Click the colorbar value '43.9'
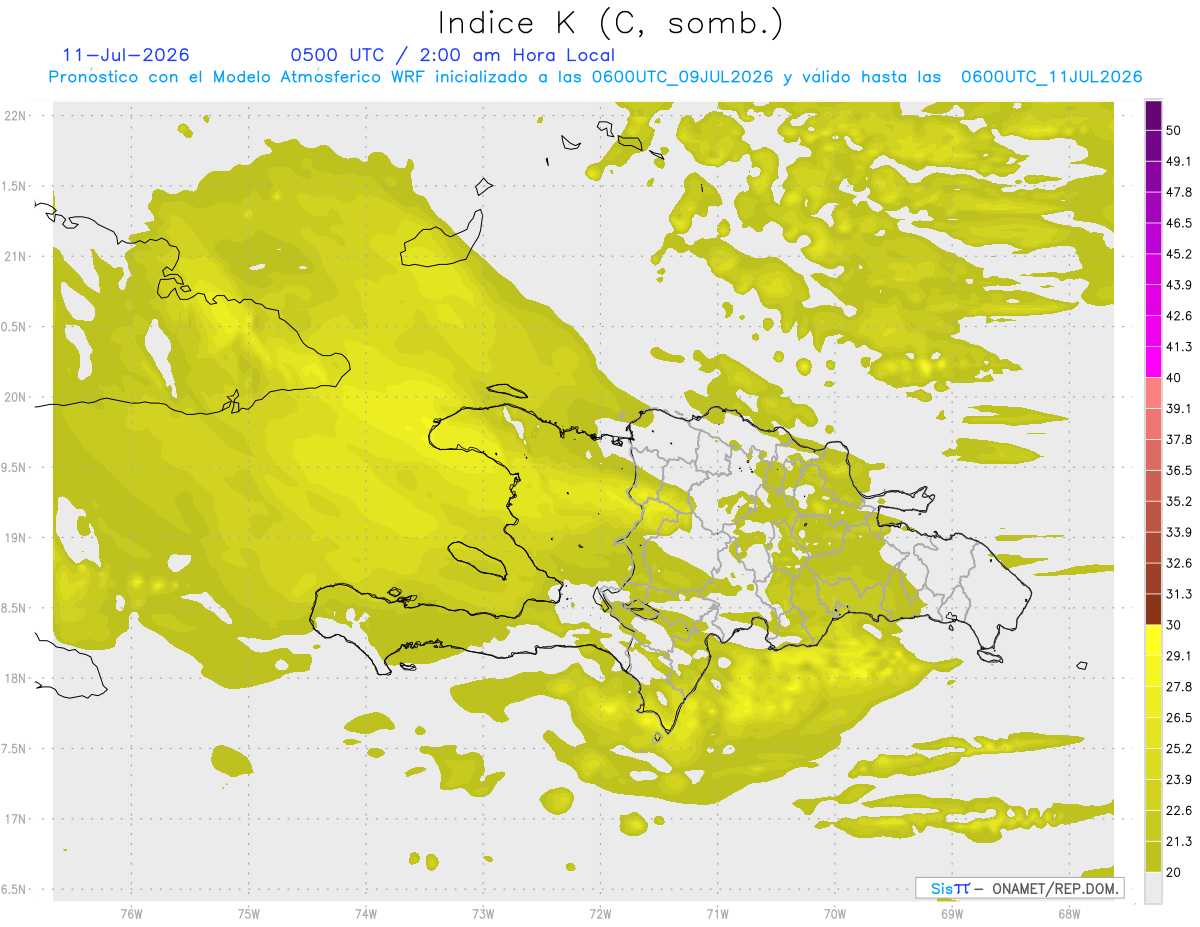This screenshot has width=1200, height=927. (1179, 285)
